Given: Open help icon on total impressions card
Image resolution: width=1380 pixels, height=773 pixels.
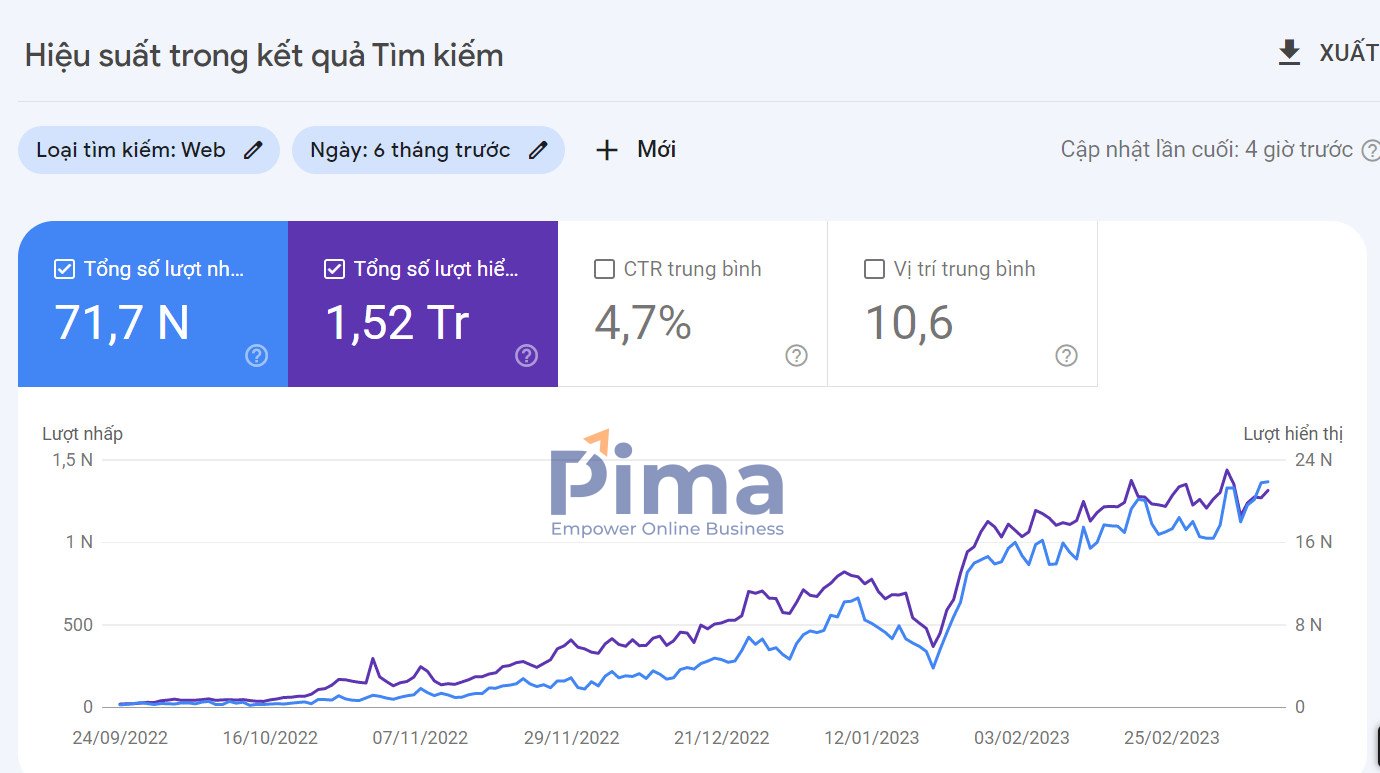Looking at the screenshot, I should click(x=527, y=355).
